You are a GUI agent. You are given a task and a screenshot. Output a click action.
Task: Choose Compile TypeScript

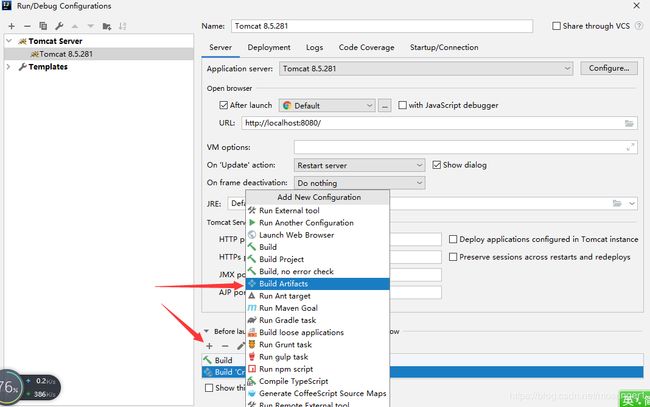318,381
